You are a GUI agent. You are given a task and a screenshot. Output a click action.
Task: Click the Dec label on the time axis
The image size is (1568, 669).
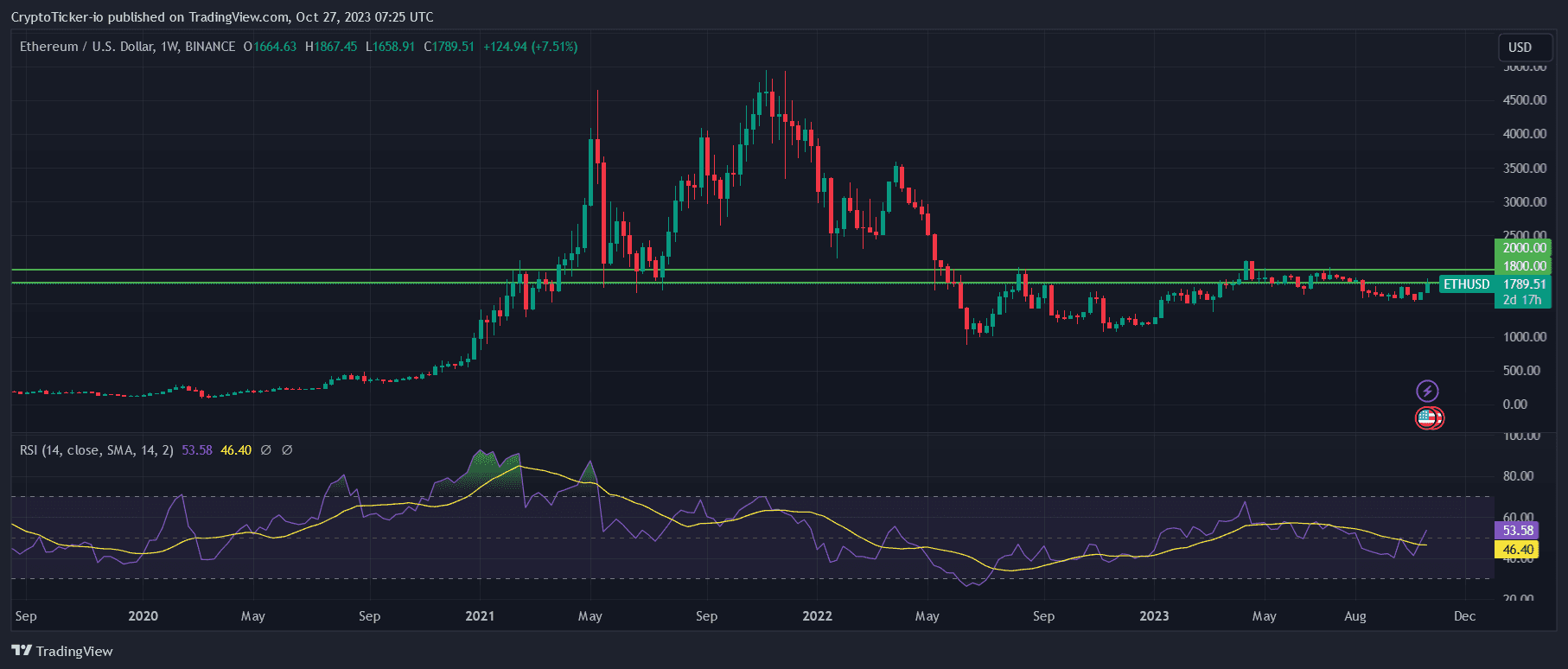(x=1464, y=616)
